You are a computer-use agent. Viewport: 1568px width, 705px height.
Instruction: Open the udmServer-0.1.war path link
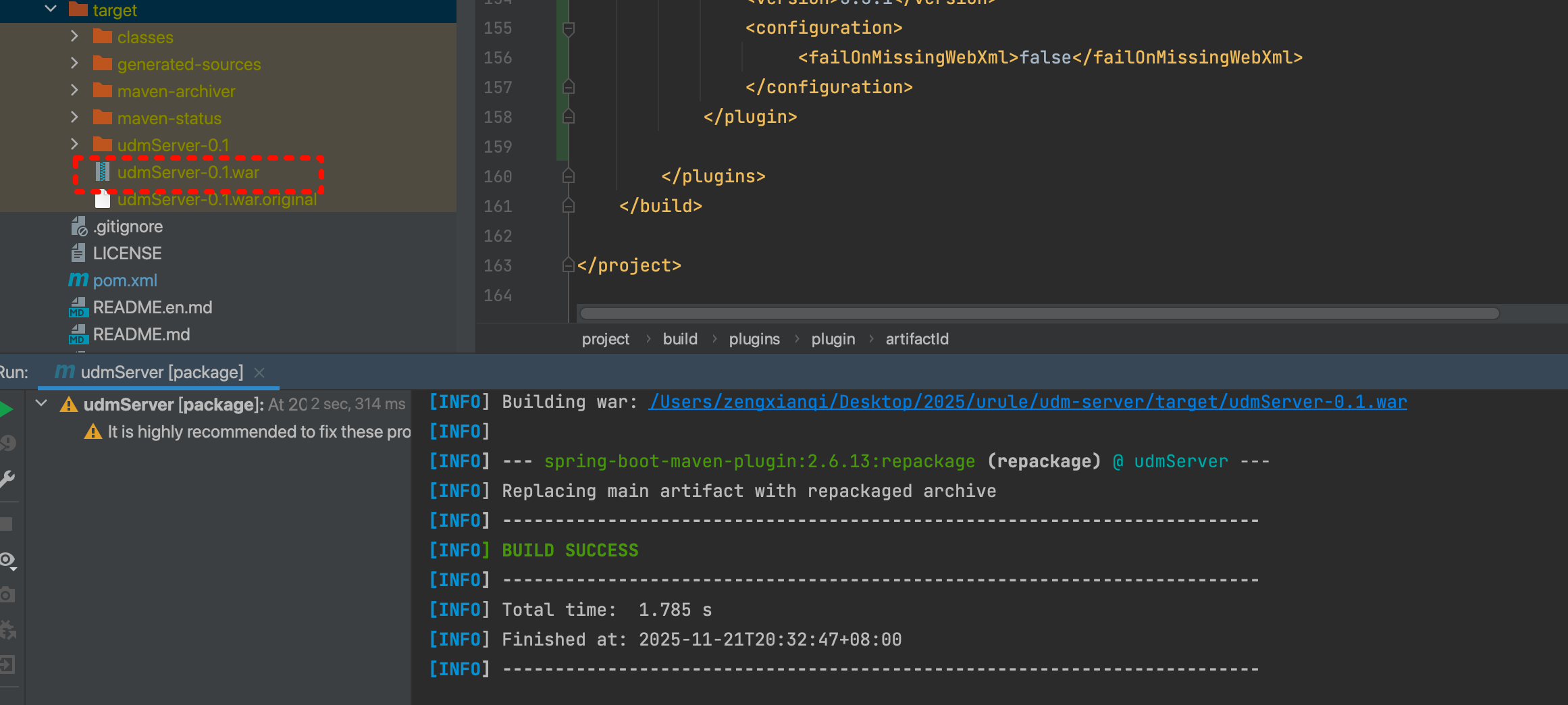[x=1027, y=402]
